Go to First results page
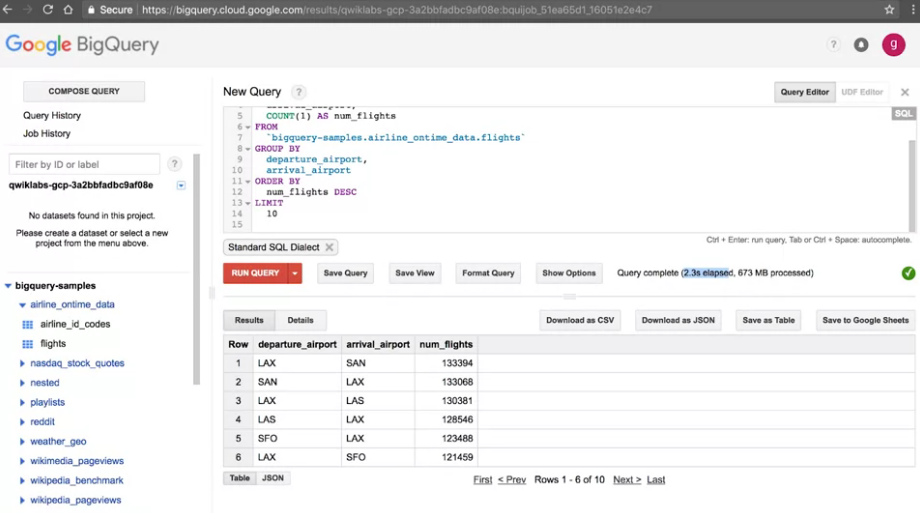Image resolution: width=920 pixels, height=513 pixels. (x=483, y=480)
